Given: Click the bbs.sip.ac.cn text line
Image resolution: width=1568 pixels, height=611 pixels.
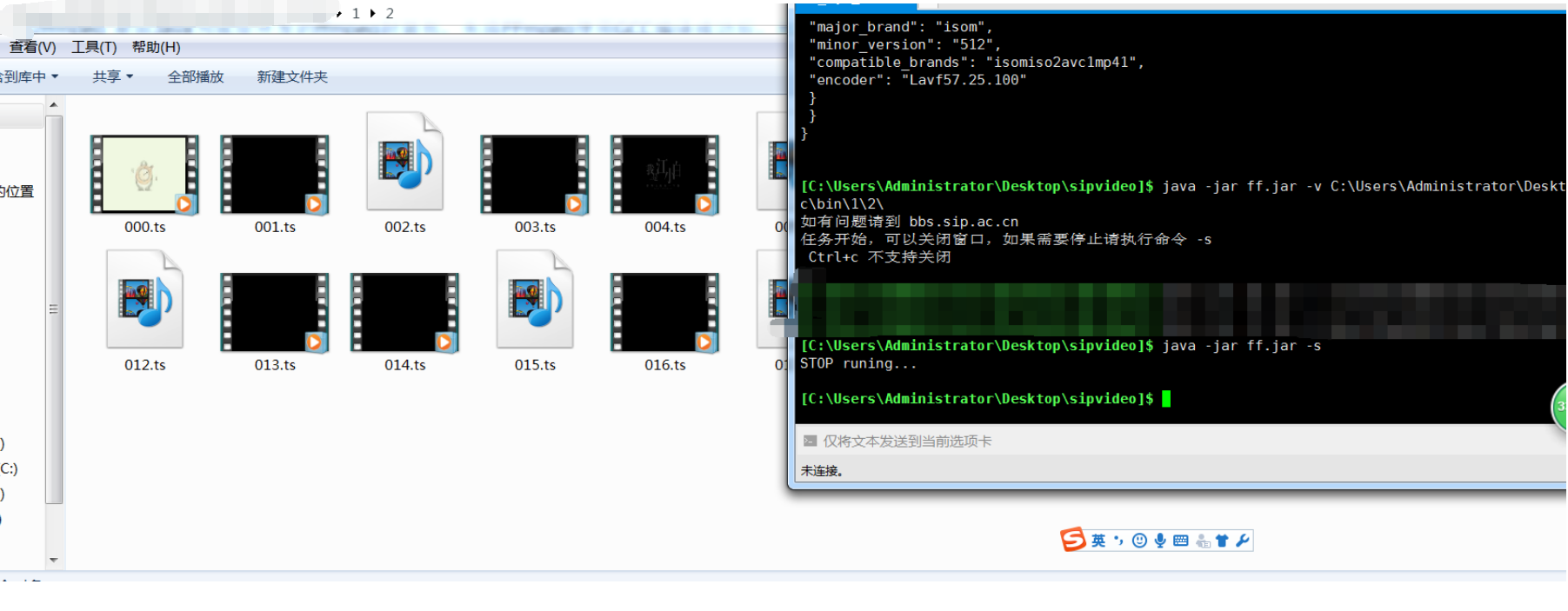Looking at the screenshot, I should [909, 222].
